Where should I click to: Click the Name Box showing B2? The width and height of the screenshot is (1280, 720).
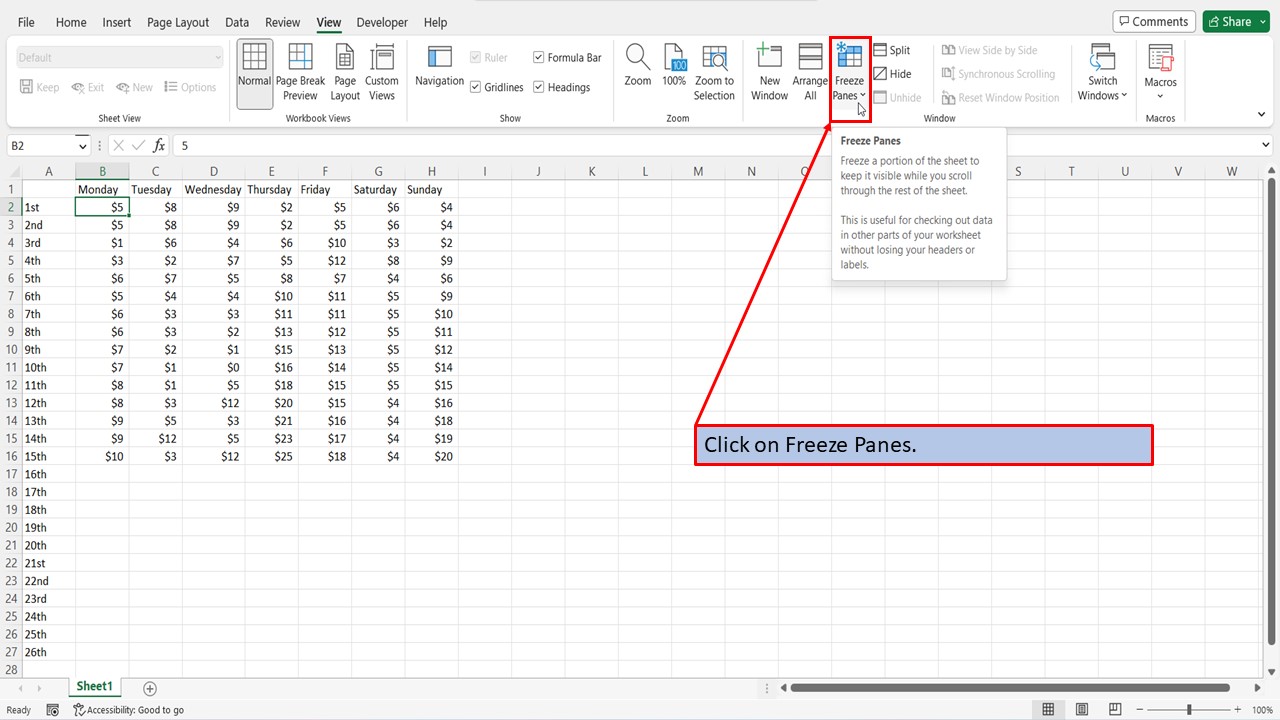coord(40,145)
